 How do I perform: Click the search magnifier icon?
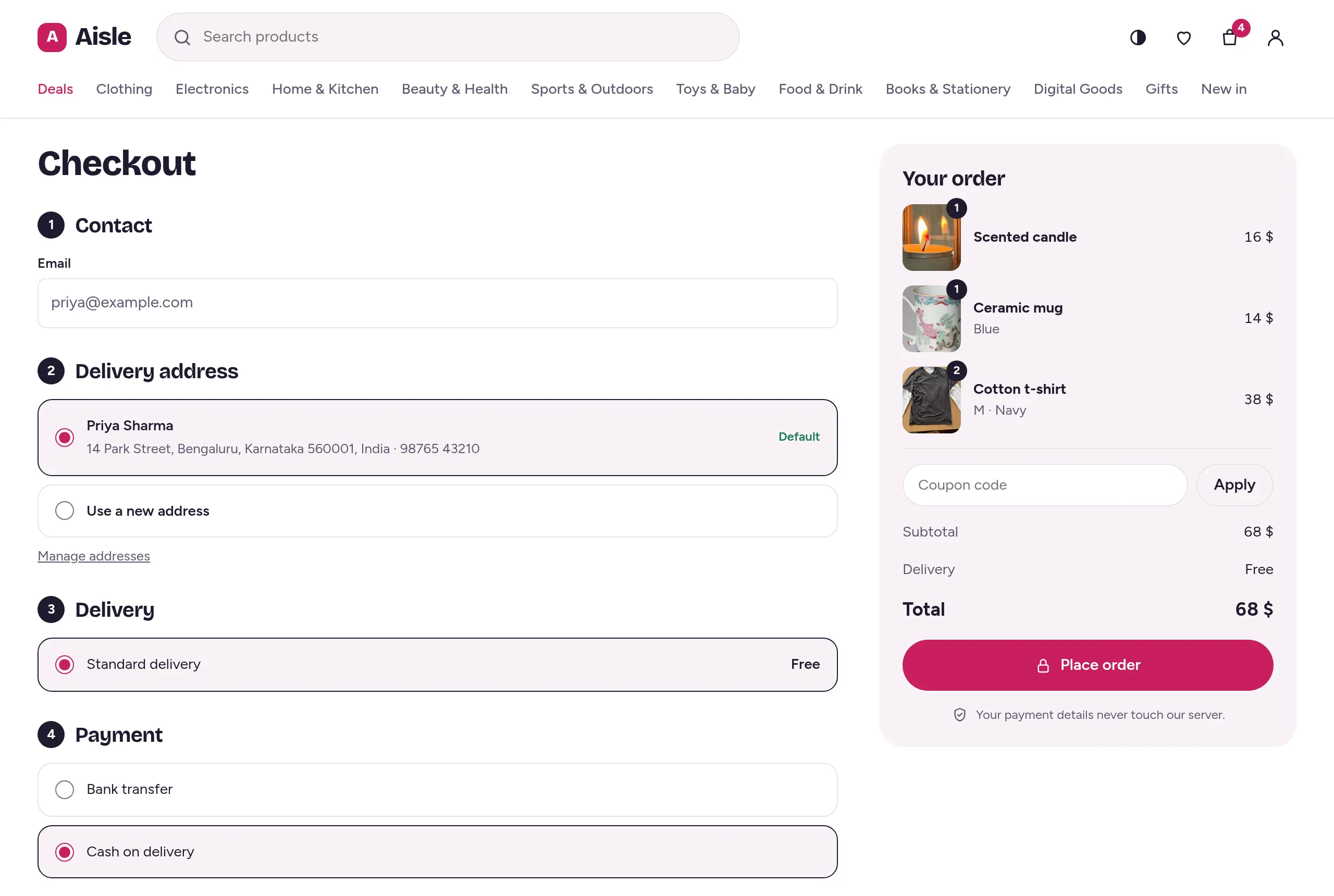[x=182, y=37]
